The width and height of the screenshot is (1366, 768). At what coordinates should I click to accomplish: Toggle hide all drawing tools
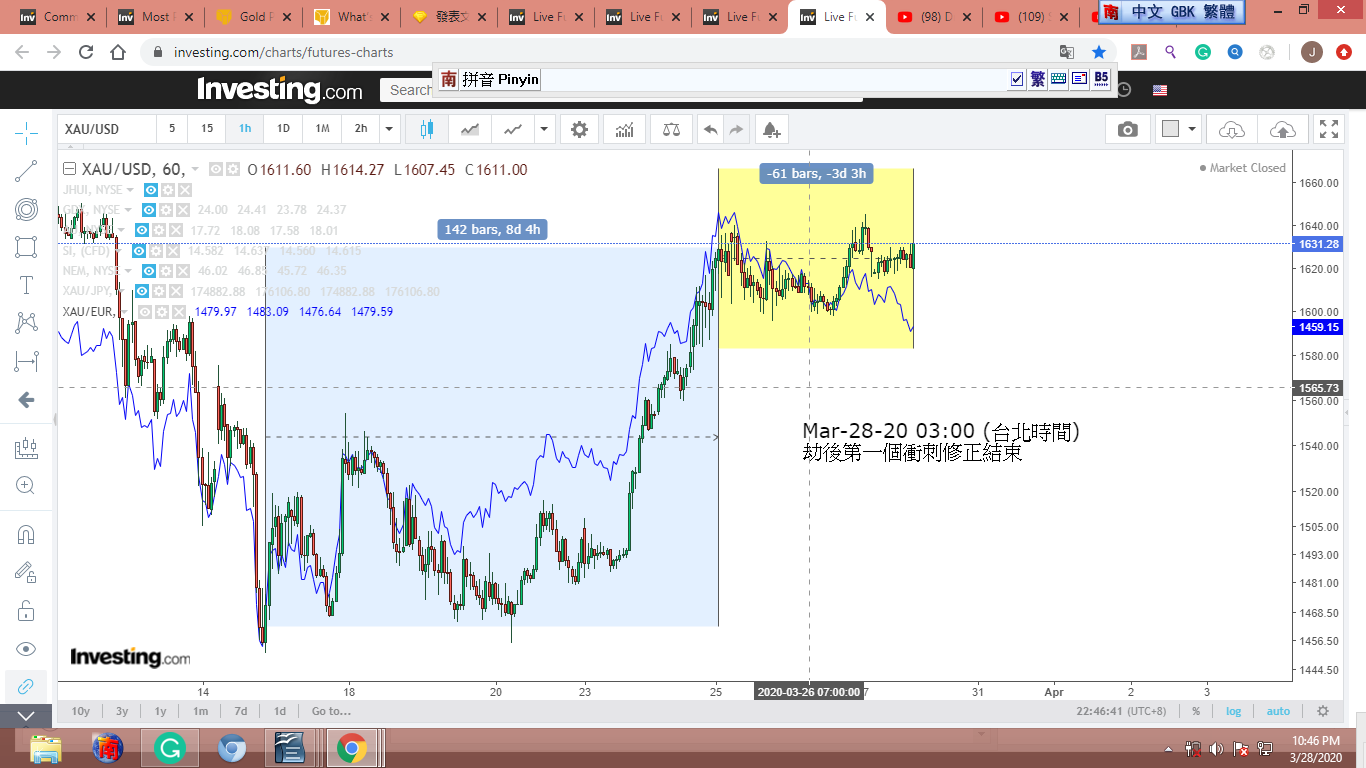tap(27, 649)
